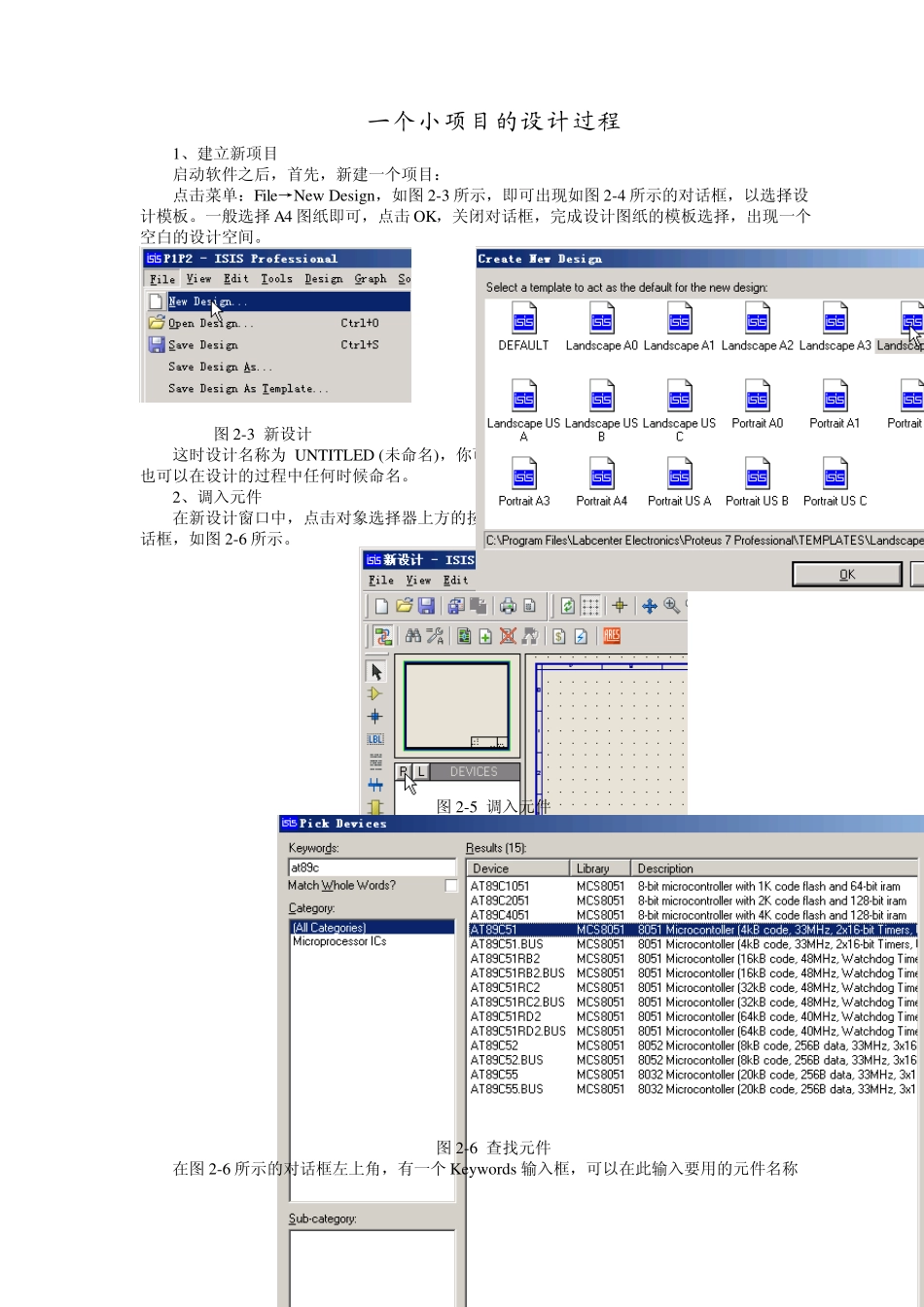Select the Component Mode tool
Viewport: 924px width, 1307px height.
(x=375, y=693)
